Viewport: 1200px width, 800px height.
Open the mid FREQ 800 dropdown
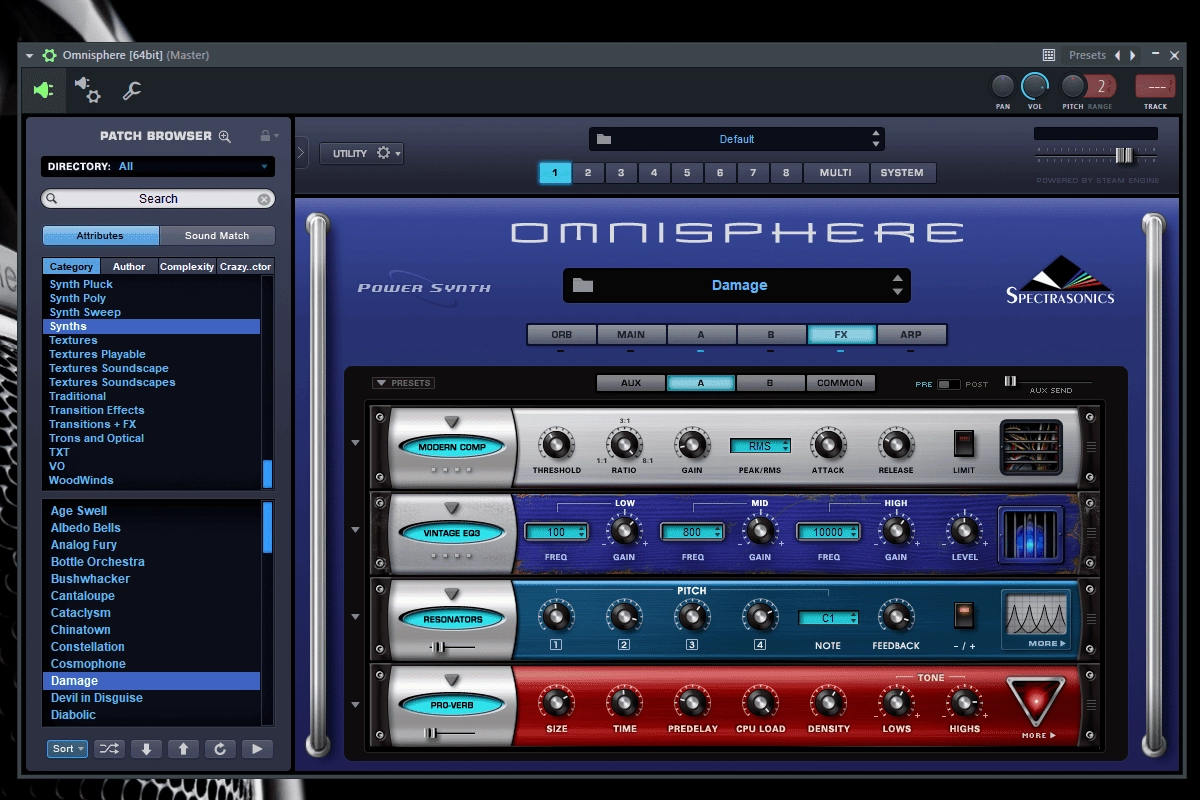tap(692, 532)
